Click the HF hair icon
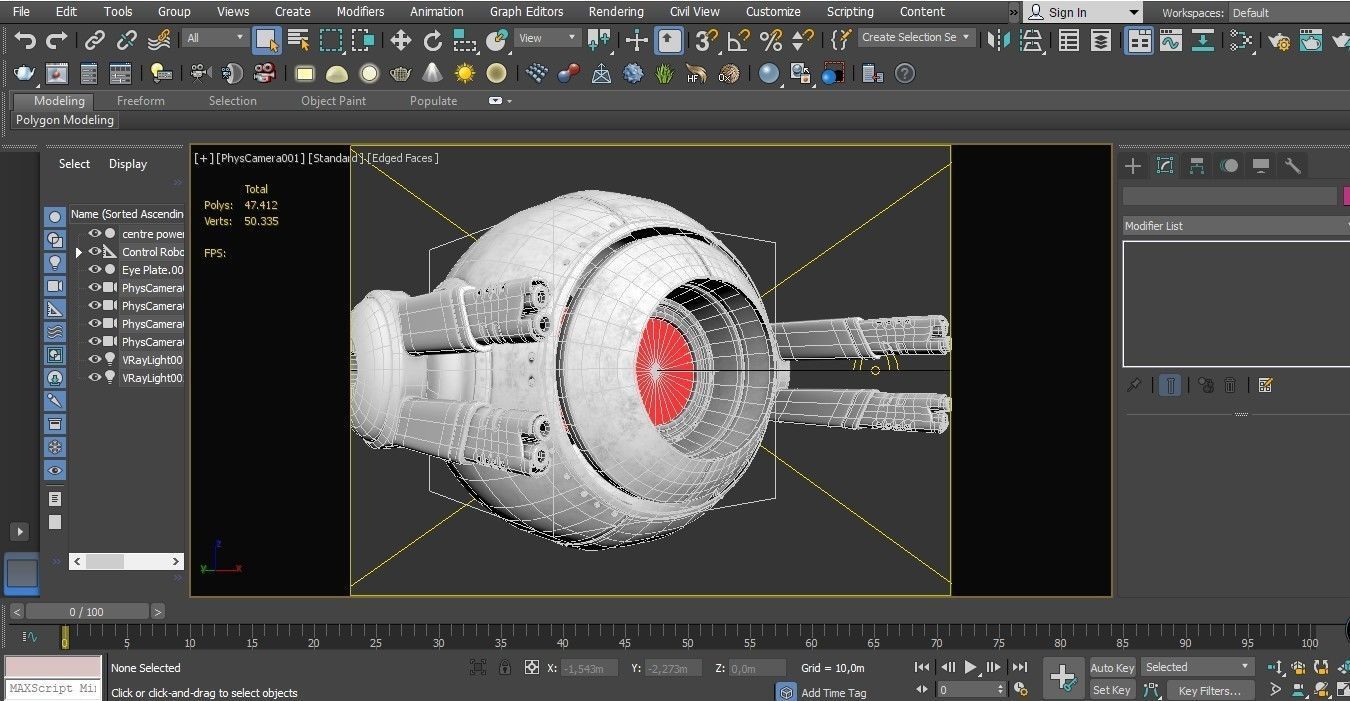The height and width of the screenshot is (701, 1350). point(697,74)
